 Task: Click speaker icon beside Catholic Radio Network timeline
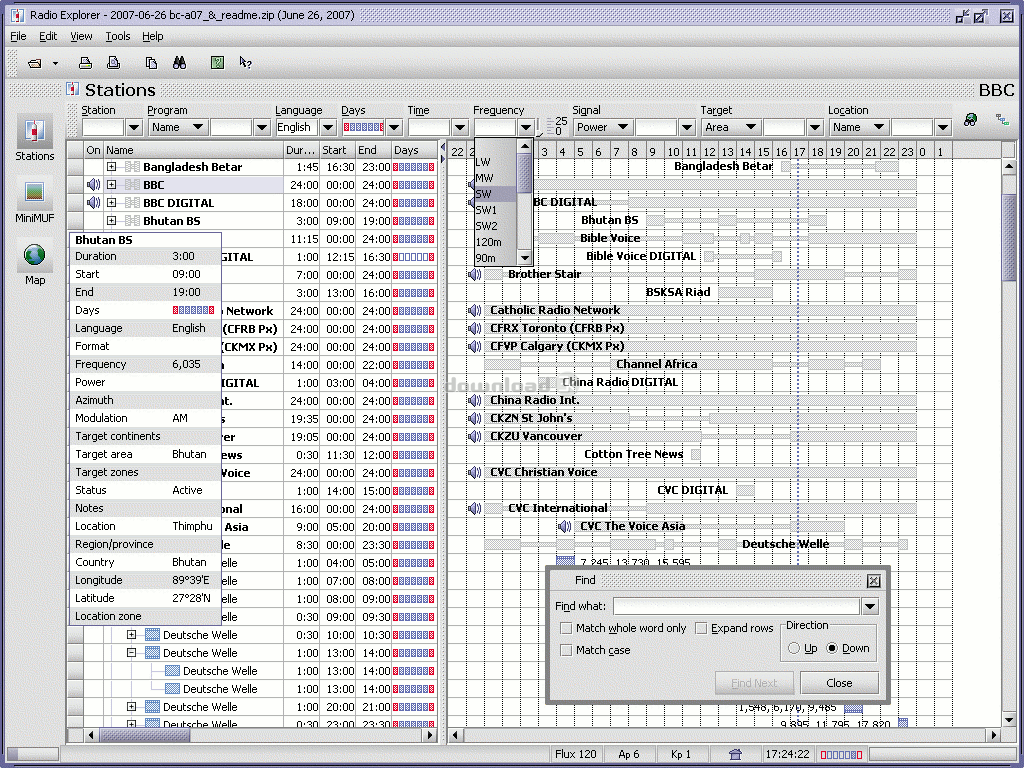pyautogui.click(x=475, y=310)
